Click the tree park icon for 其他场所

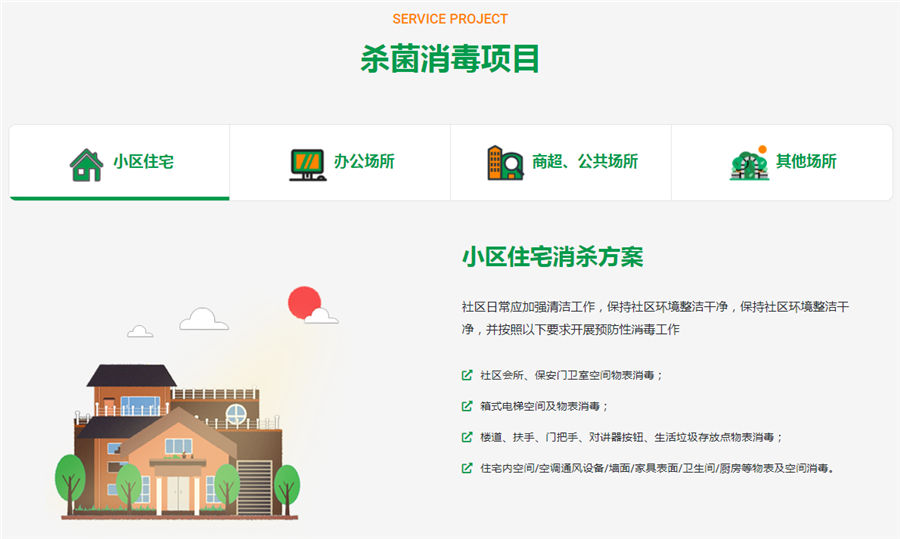[749, 163]
